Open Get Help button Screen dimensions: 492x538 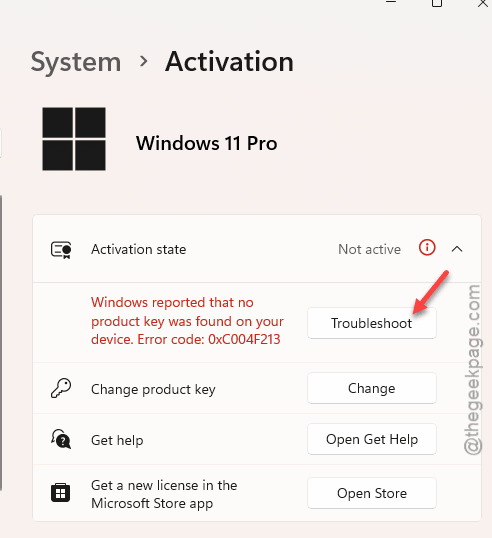pos(372,439)
